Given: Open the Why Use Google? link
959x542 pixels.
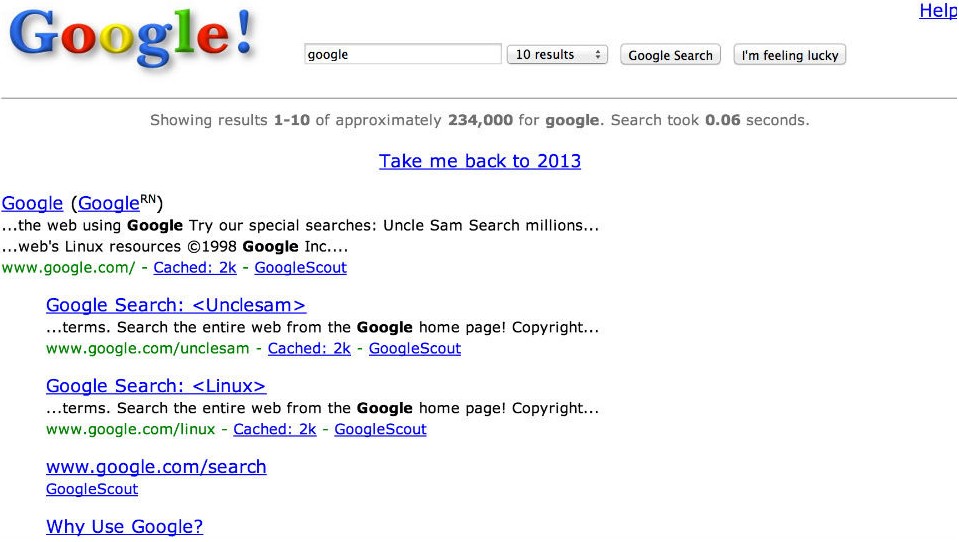Looking at the screenshot, I should [124, 526].
